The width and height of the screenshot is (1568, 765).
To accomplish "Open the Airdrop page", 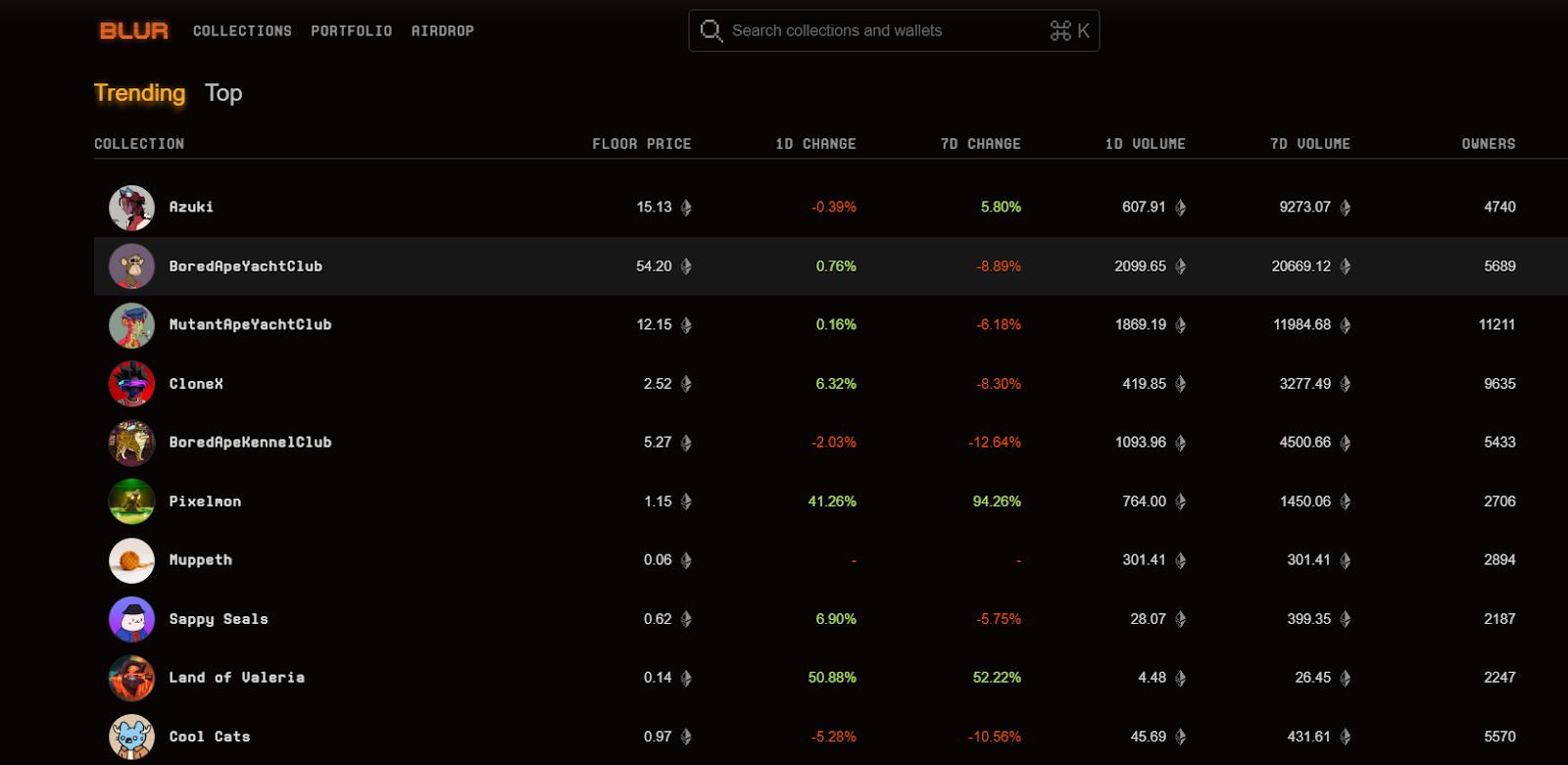I will coord(443,31).
